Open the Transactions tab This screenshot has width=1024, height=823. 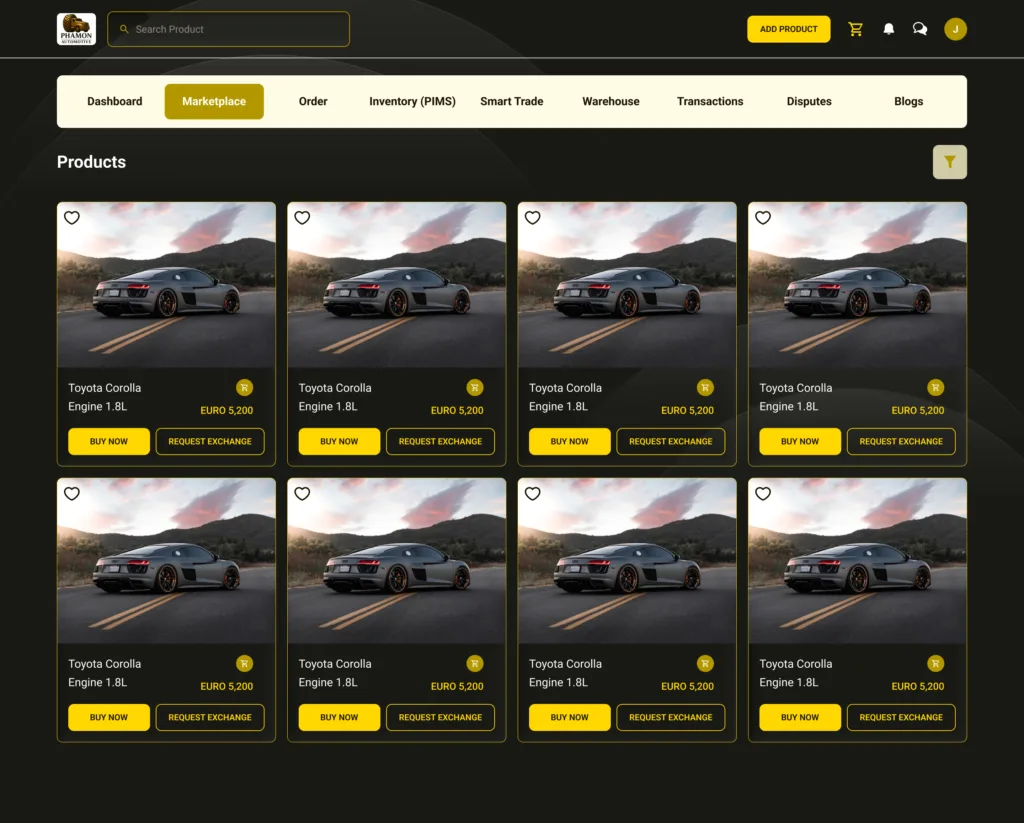[x=710, y=101]
